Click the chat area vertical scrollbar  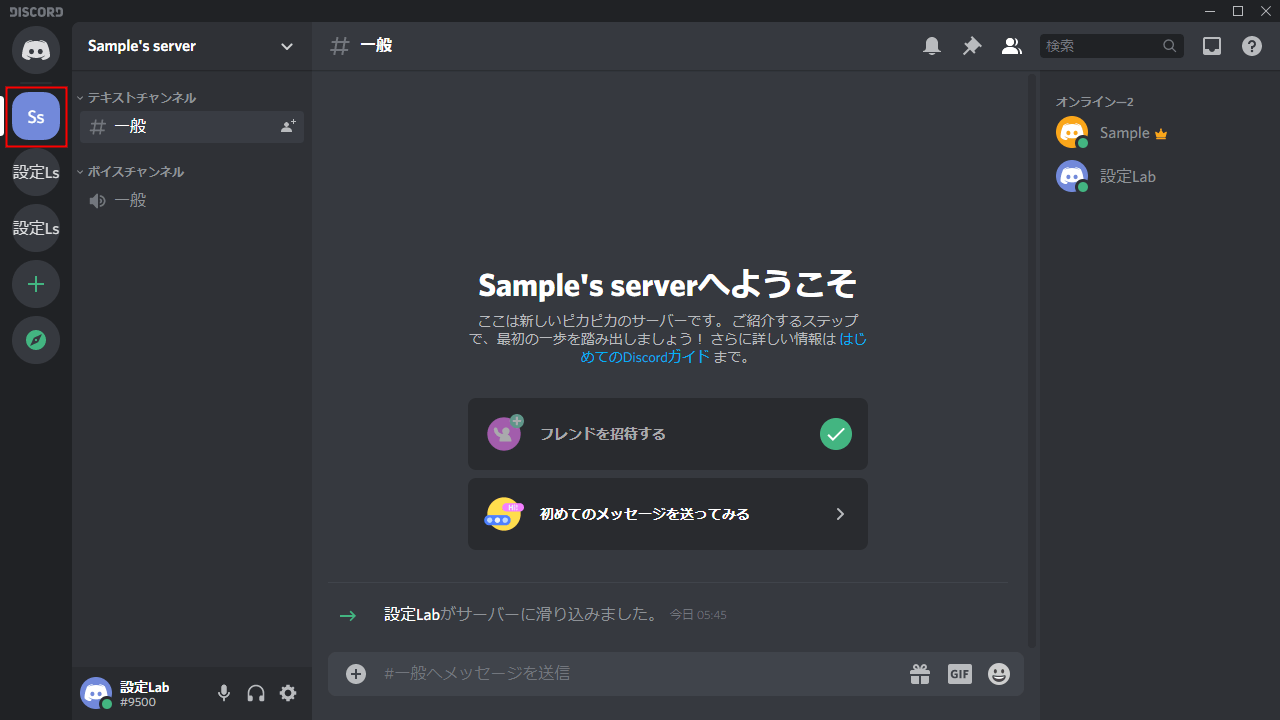coord(1032,360)
